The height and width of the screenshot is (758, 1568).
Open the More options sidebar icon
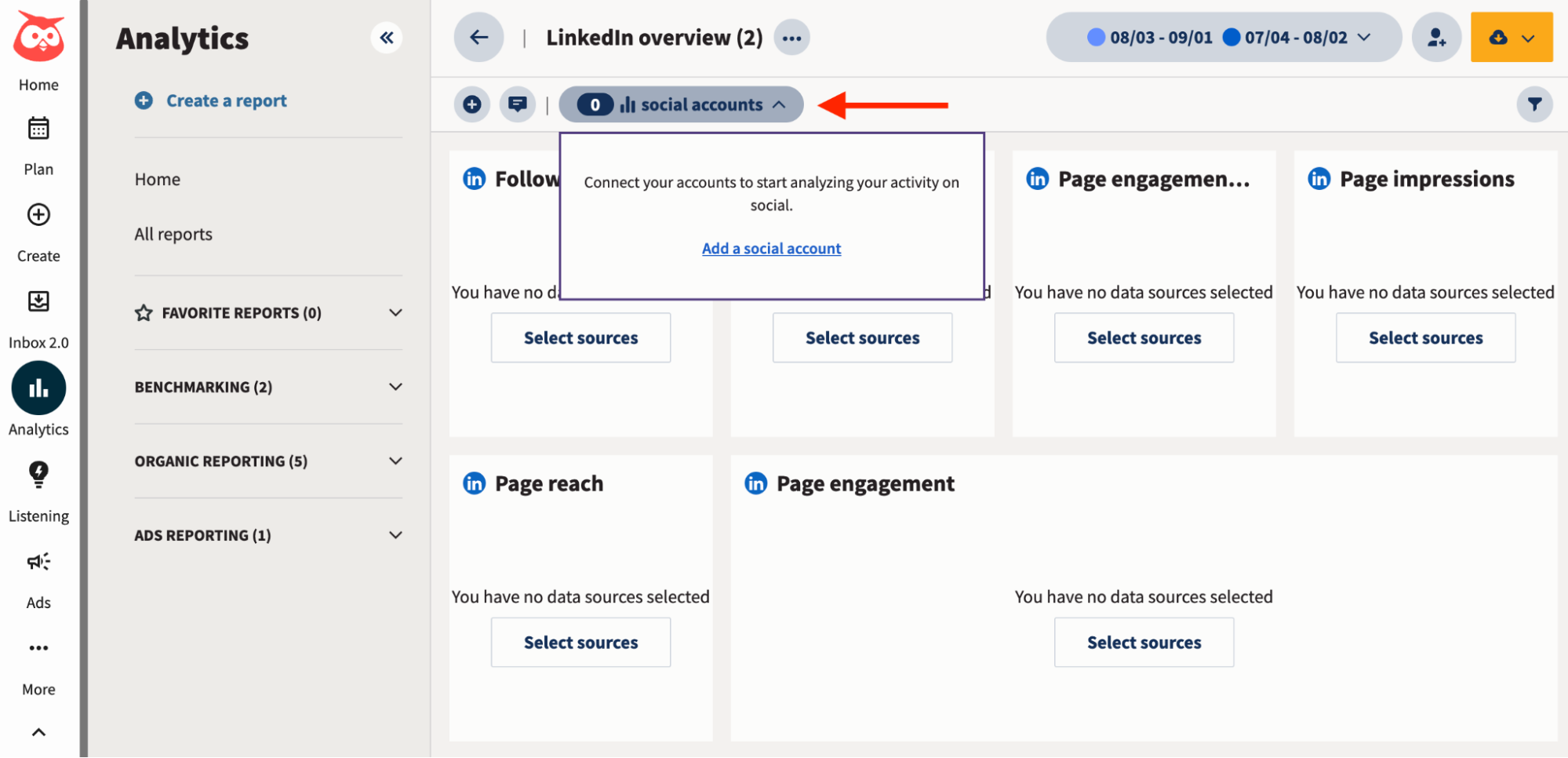tap(38, 647)
